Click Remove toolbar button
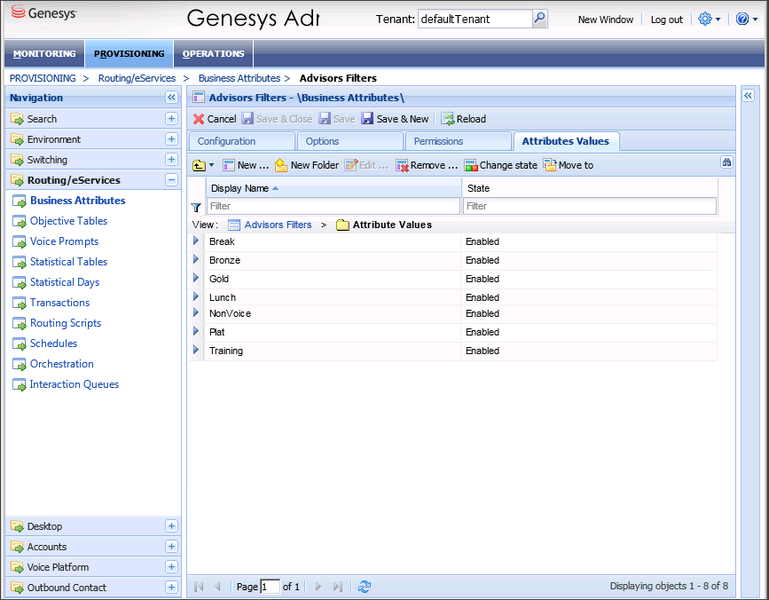 [426, 165]
